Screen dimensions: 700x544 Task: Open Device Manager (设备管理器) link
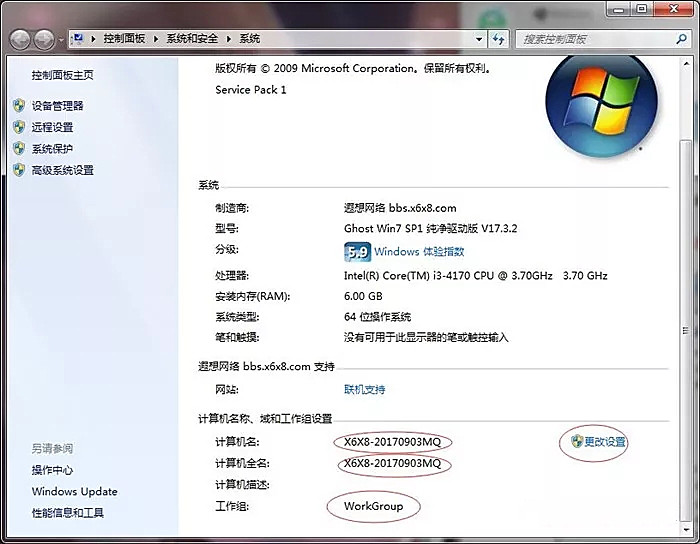(57, 106)
